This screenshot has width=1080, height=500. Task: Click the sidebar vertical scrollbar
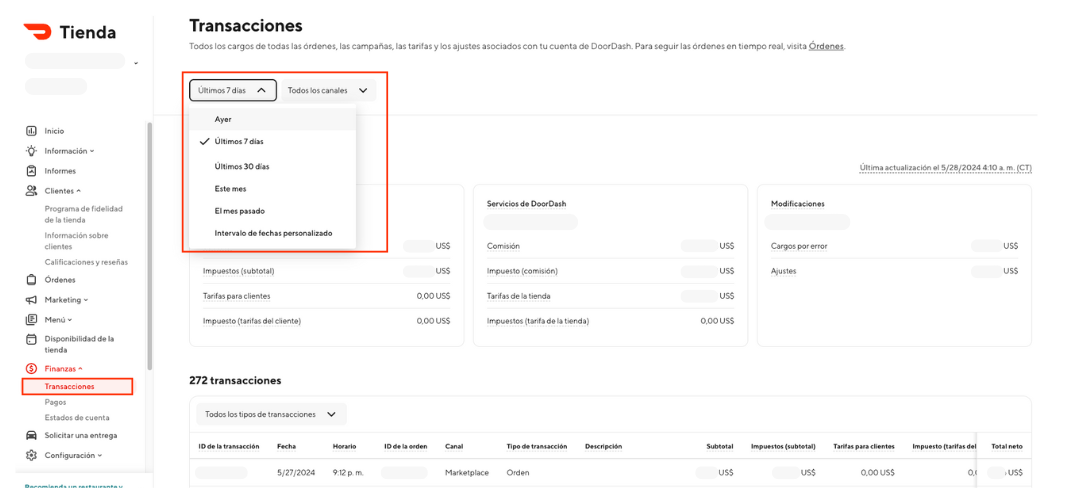[150, 246]
